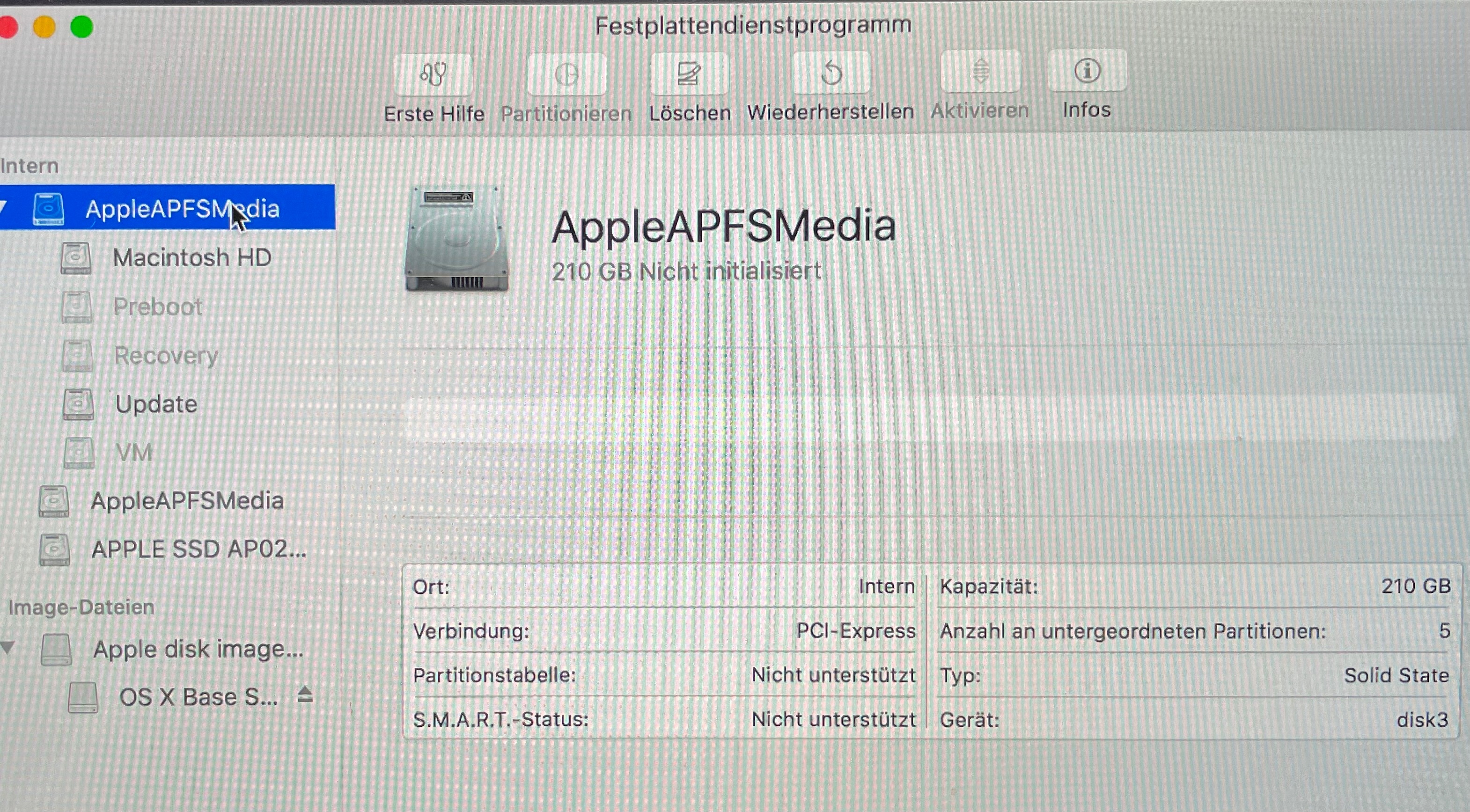Click the large AppleAPFSMedia drive image

pos(456,239)
